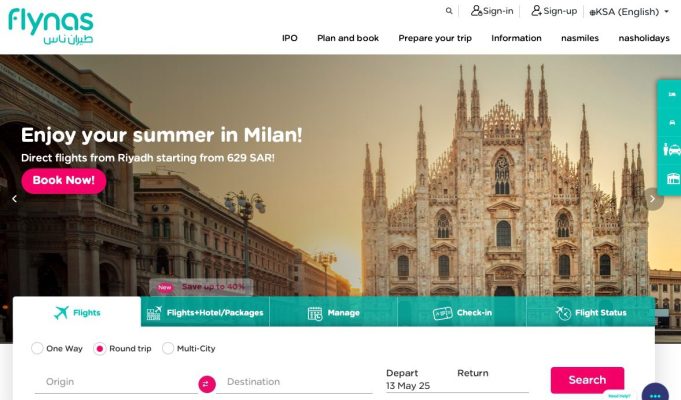The height and width of the screenshot is (400, 681).
Task: Click the swap origin and destination icon
Action: (x=207, y=384)
